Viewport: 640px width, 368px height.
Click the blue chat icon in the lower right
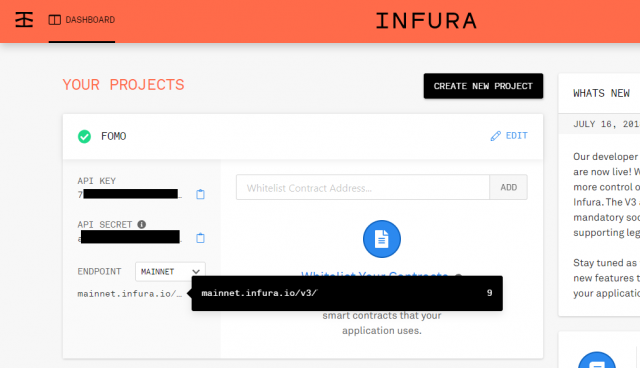[x=597, y=360]
